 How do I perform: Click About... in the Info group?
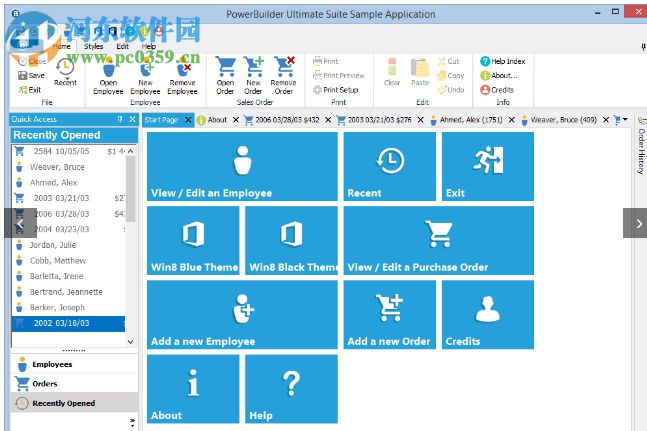[x=499, y=75]
